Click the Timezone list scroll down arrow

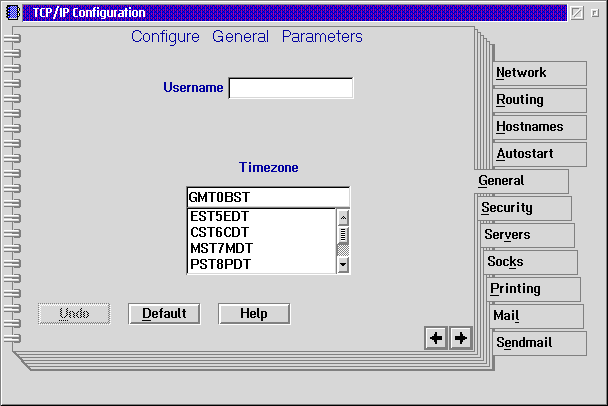tap(343, 265)
